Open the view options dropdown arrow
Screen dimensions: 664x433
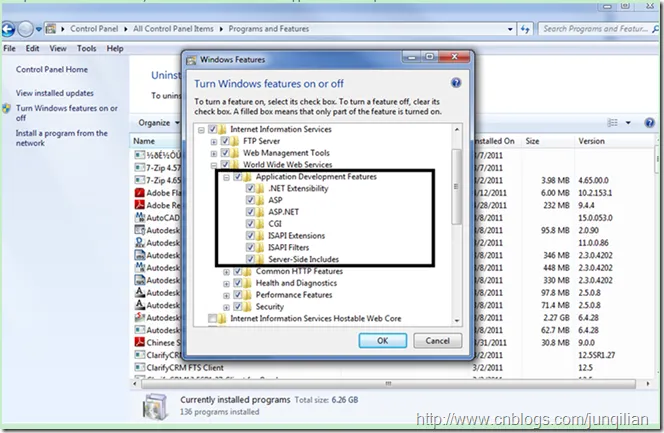pyautogui.click(x=628, y=123)
